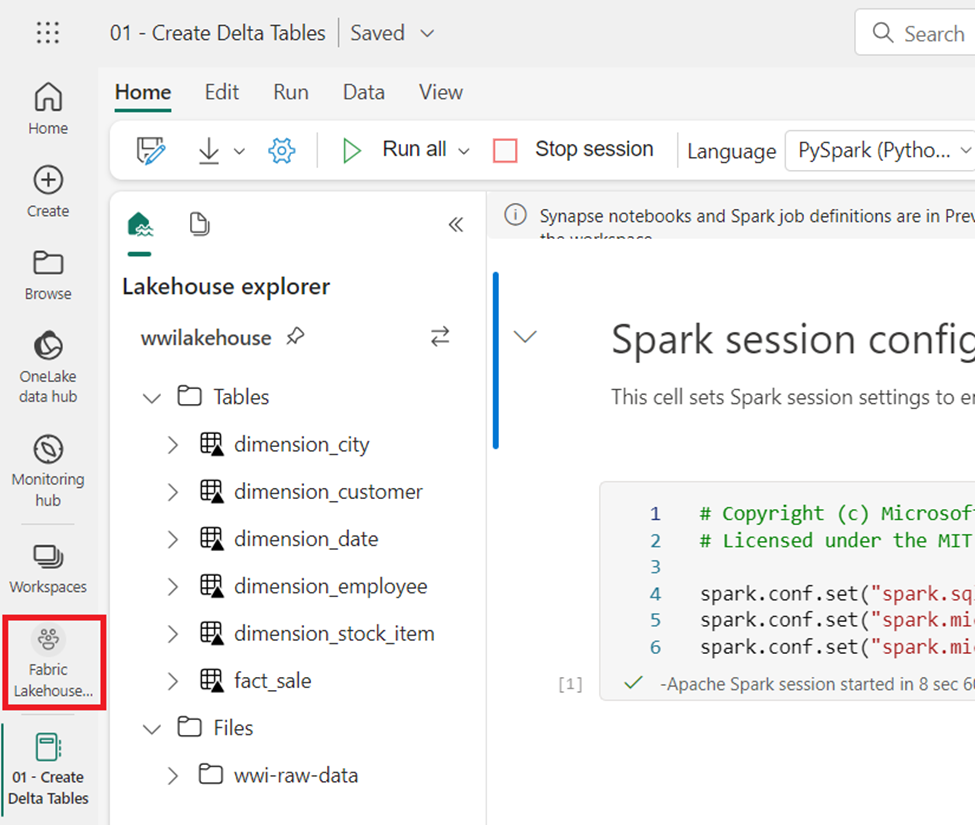Switch to the Resources file icon tab

coord(199,224)
